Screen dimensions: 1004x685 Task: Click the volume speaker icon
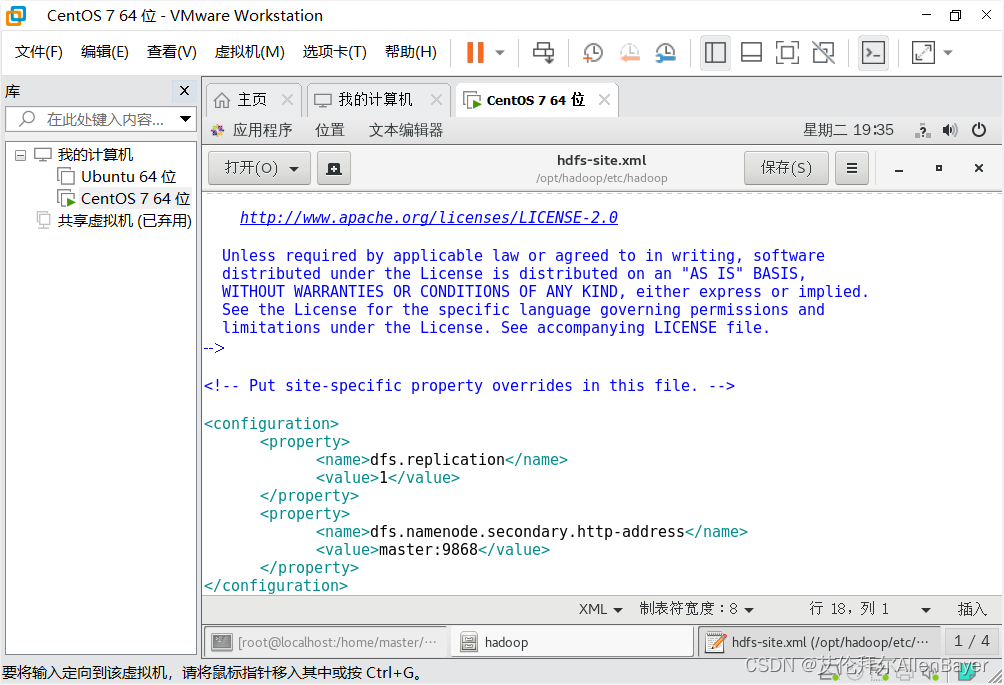click(950, 131)
